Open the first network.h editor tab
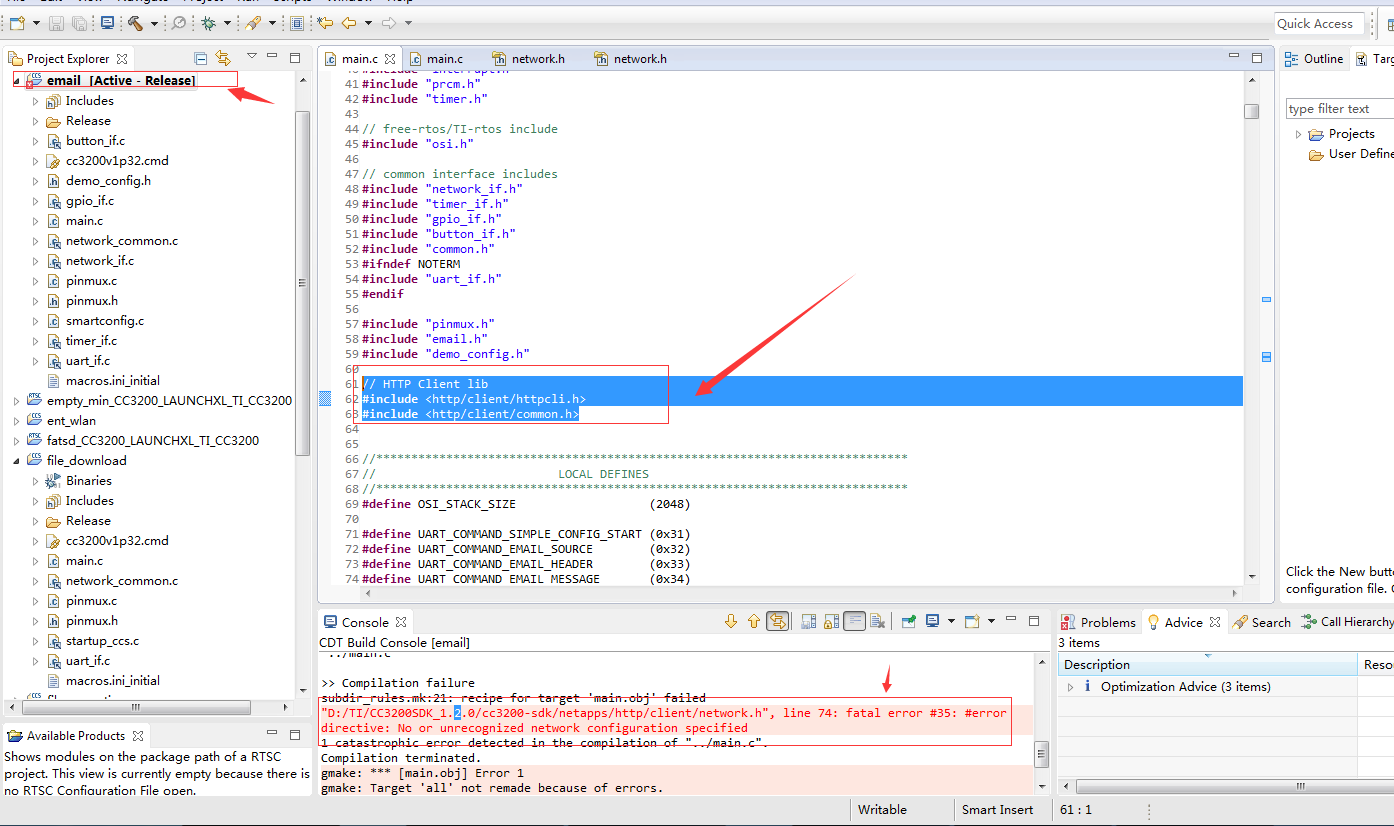The width and height of the screenshot is (1394, 826). 537,59
